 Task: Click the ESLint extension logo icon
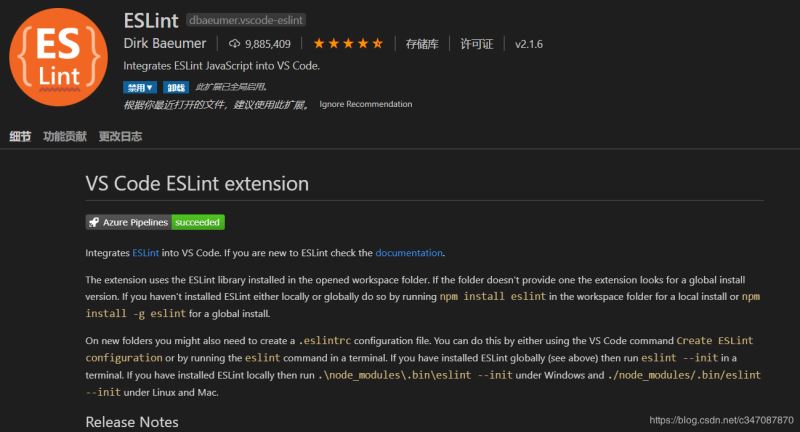(x=58, y=57)
